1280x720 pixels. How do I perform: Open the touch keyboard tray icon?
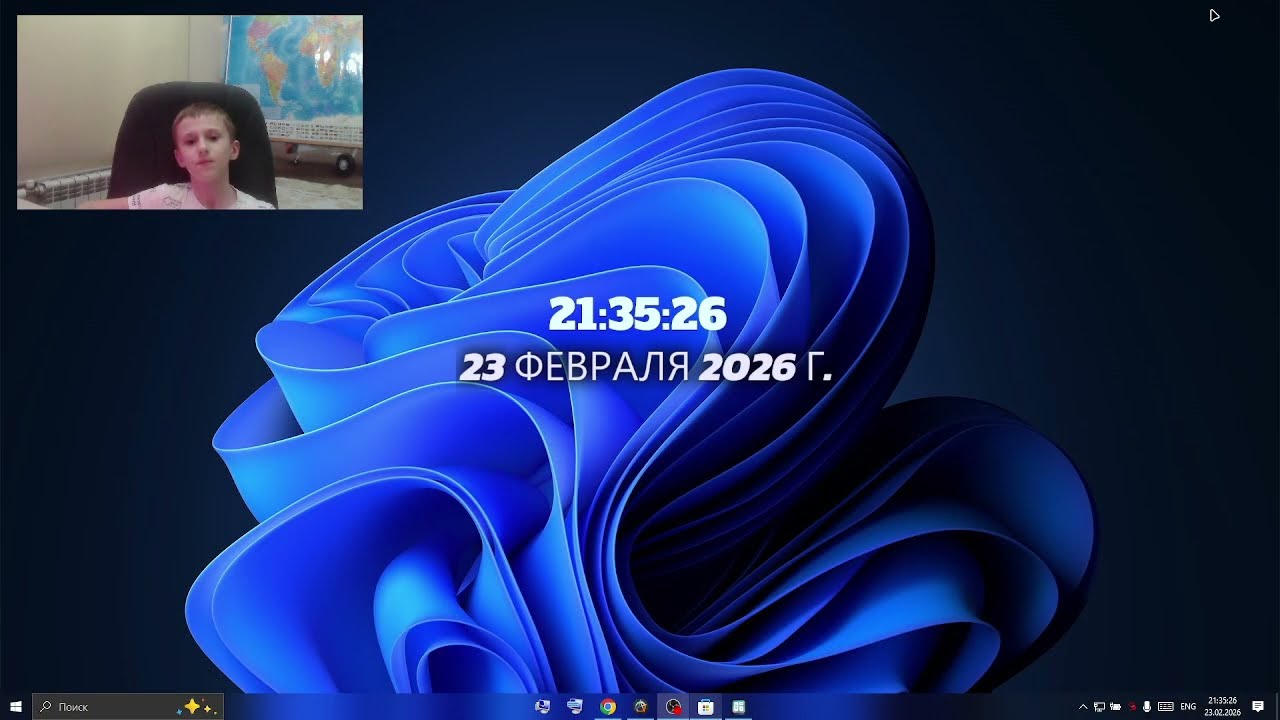pos(1166,707)
